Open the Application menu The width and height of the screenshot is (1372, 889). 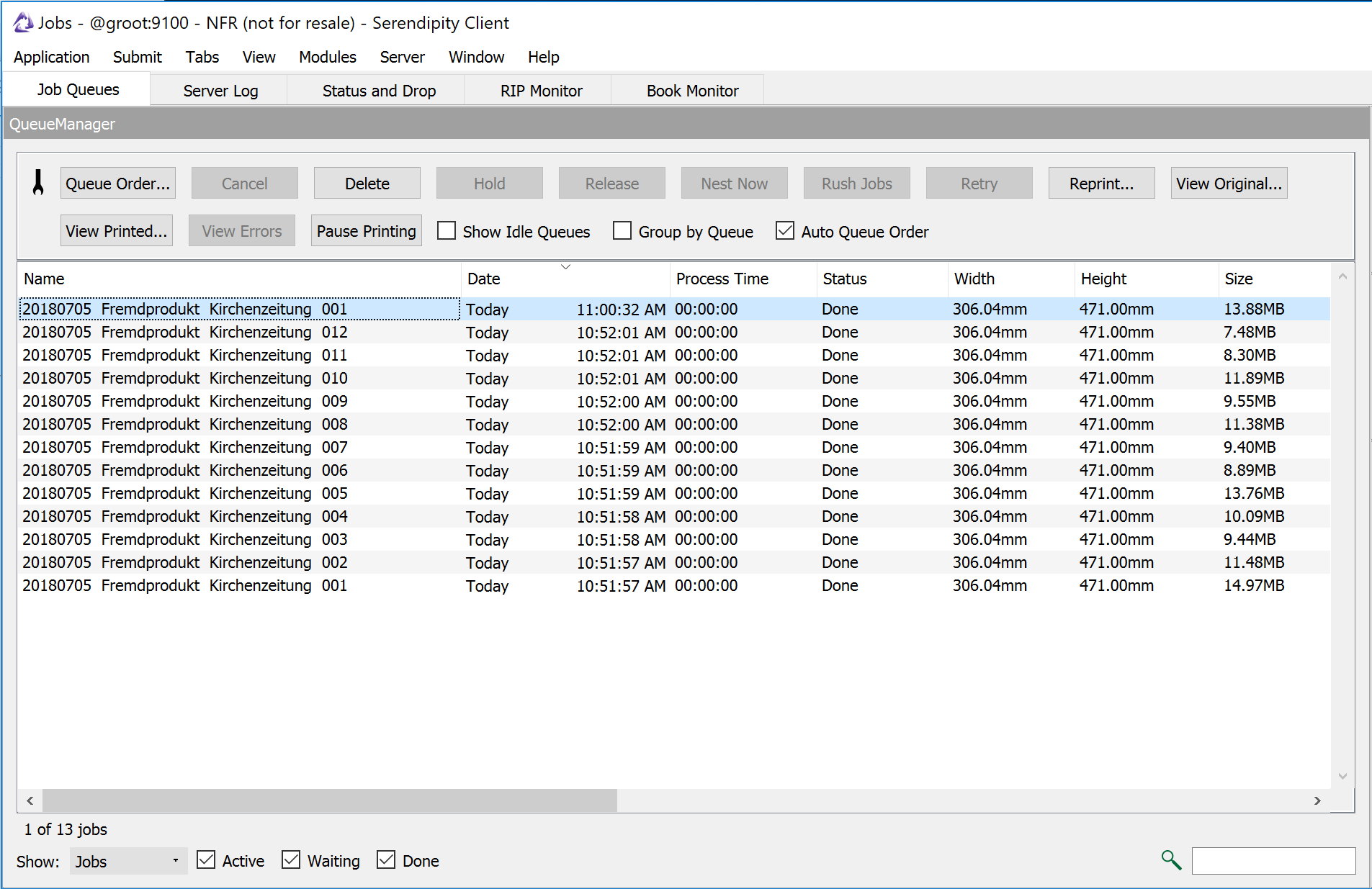(x=52, y=57)
